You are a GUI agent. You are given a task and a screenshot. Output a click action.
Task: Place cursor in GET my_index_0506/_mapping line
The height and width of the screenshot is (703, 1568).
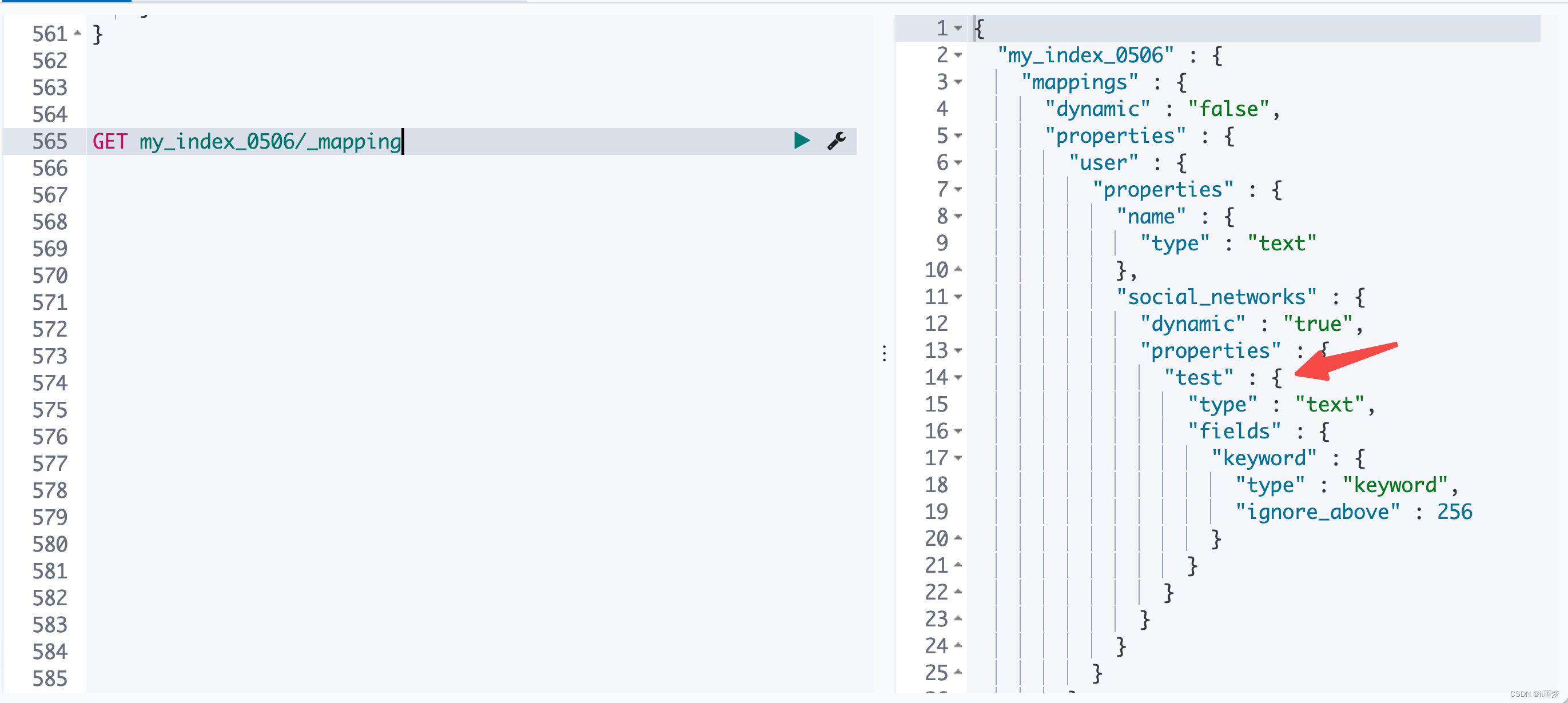(472, 141)
